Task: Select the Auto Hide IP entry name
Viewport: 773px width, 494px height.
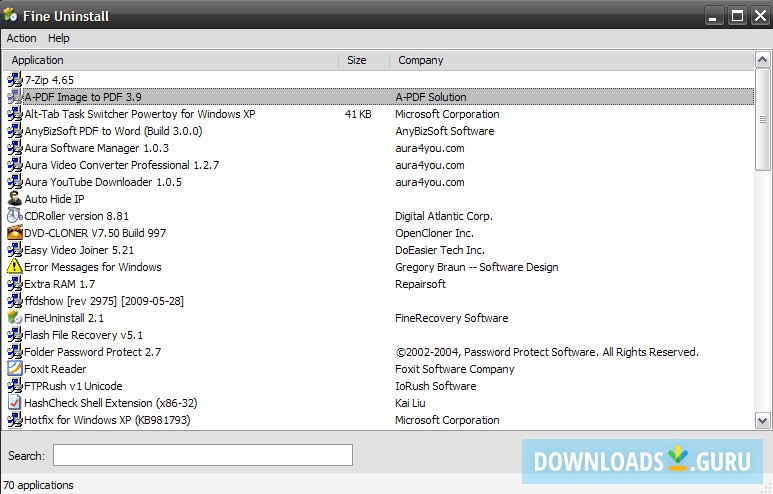Action: 54,199
